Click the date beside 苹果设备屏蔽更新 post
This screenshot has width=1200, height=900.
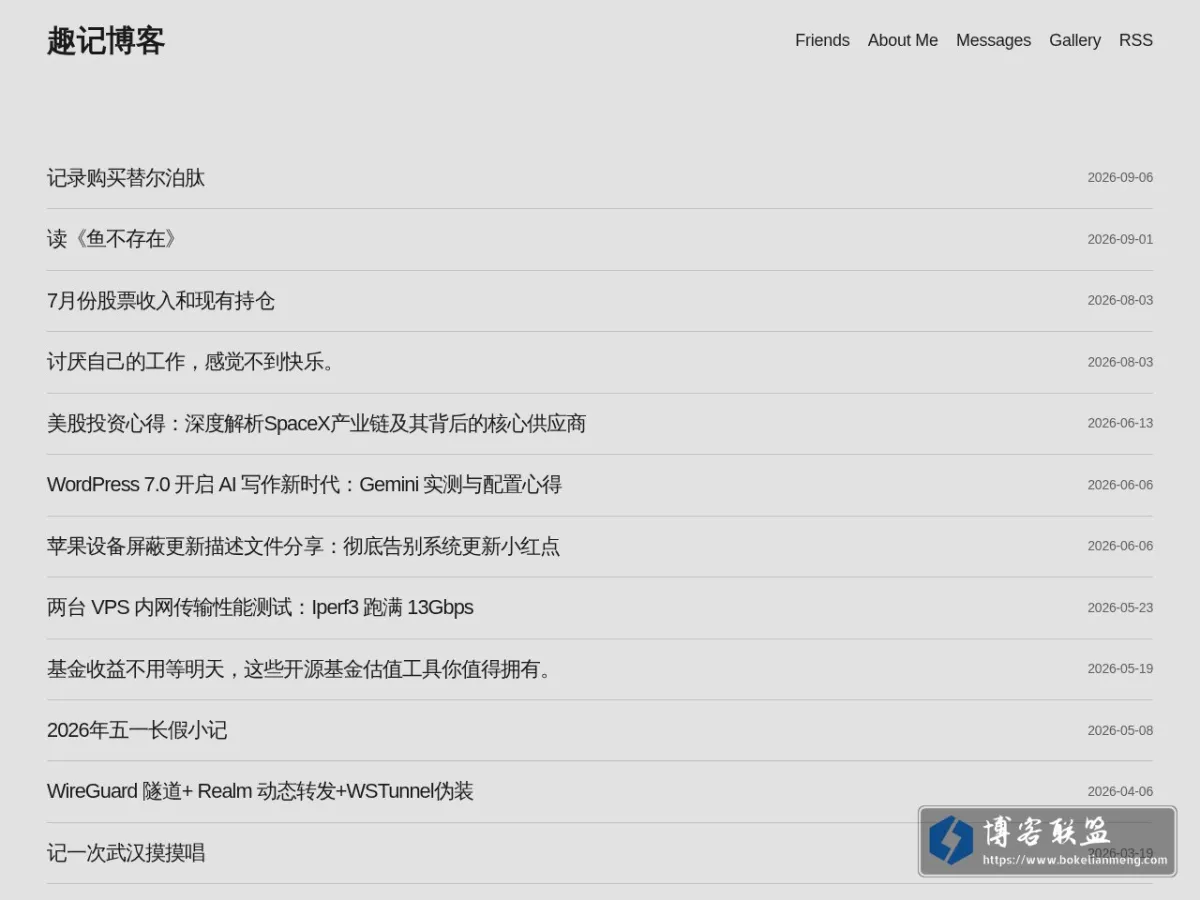(x=1120, y=546)
